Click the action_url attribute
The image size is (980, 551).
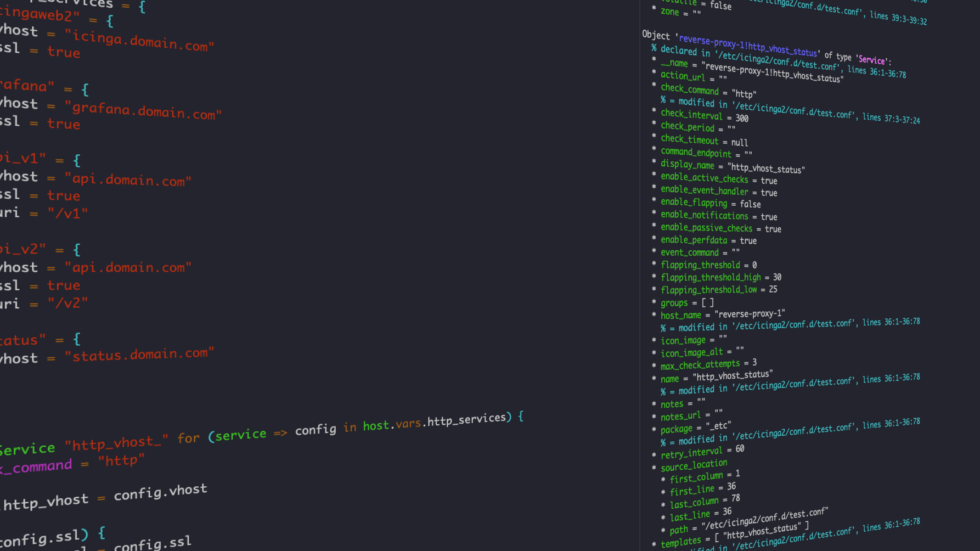coord(694,77)
